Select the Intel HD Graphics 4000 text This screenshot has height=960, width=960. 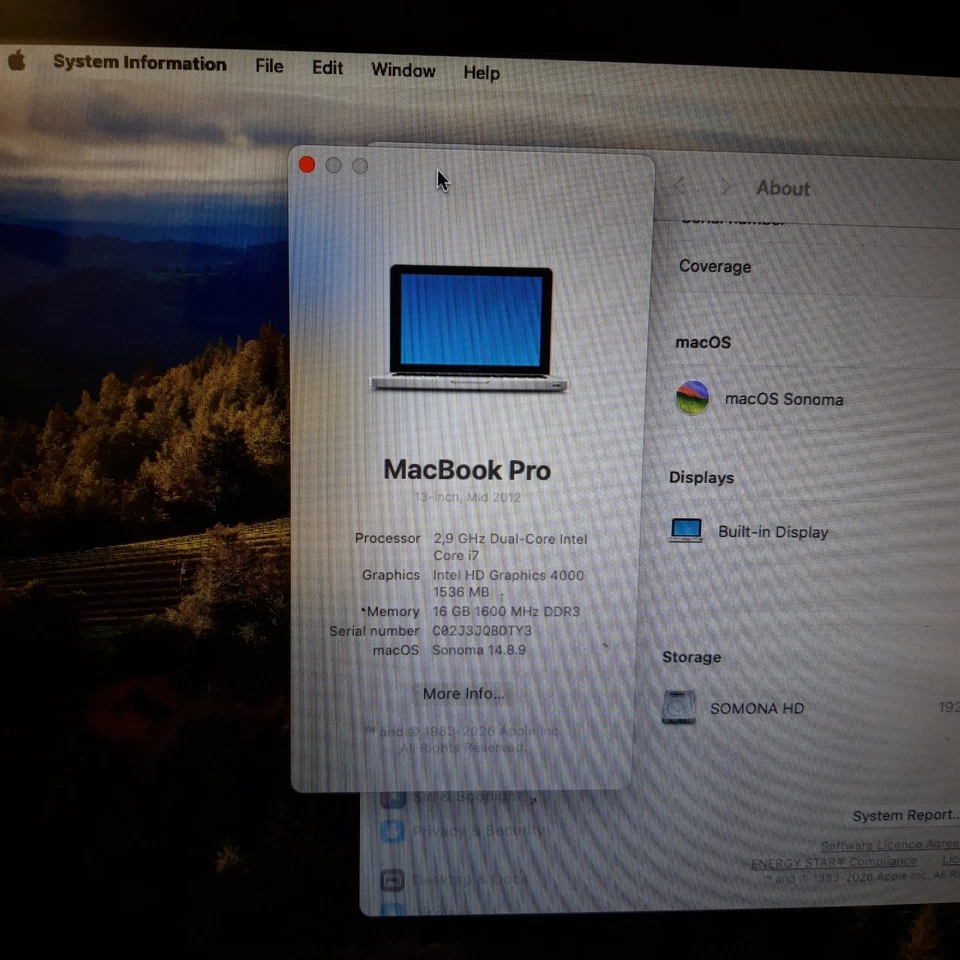(x=508, y=575)
